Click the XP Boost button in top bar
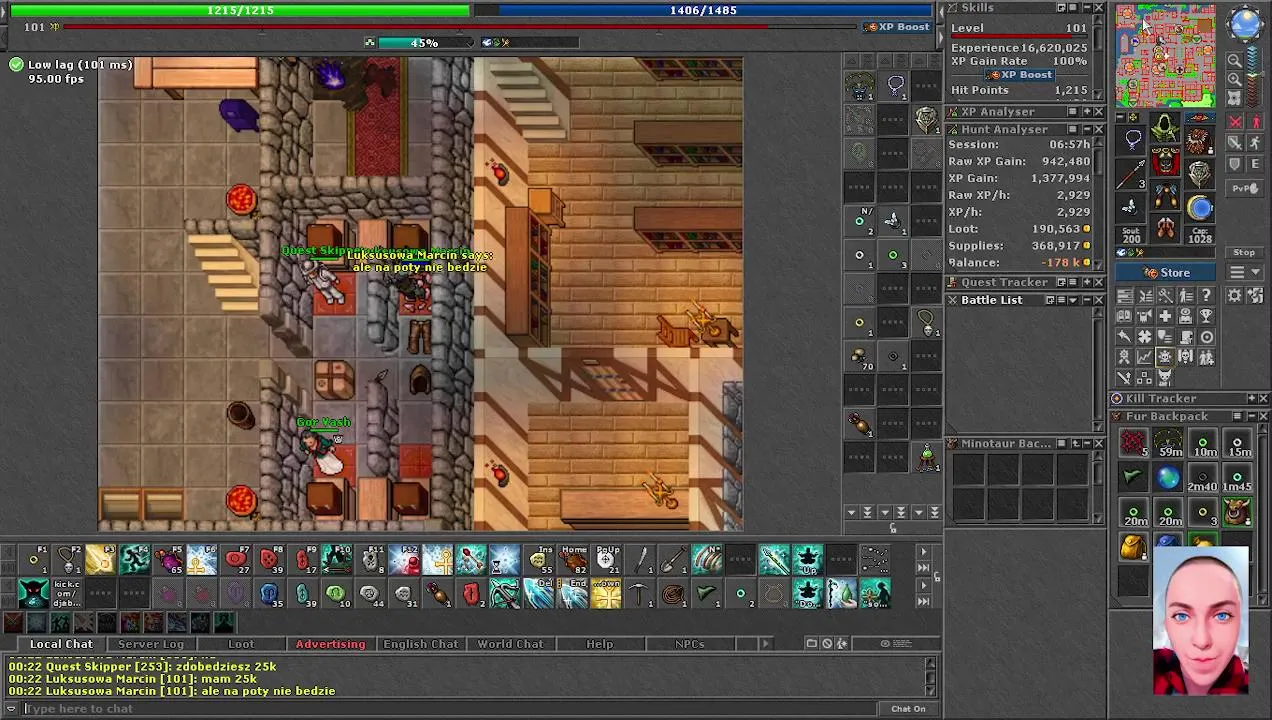Image resolution: width=1272 pixels, height=720 pixels. pyautogui.click(x=898, y=27)
